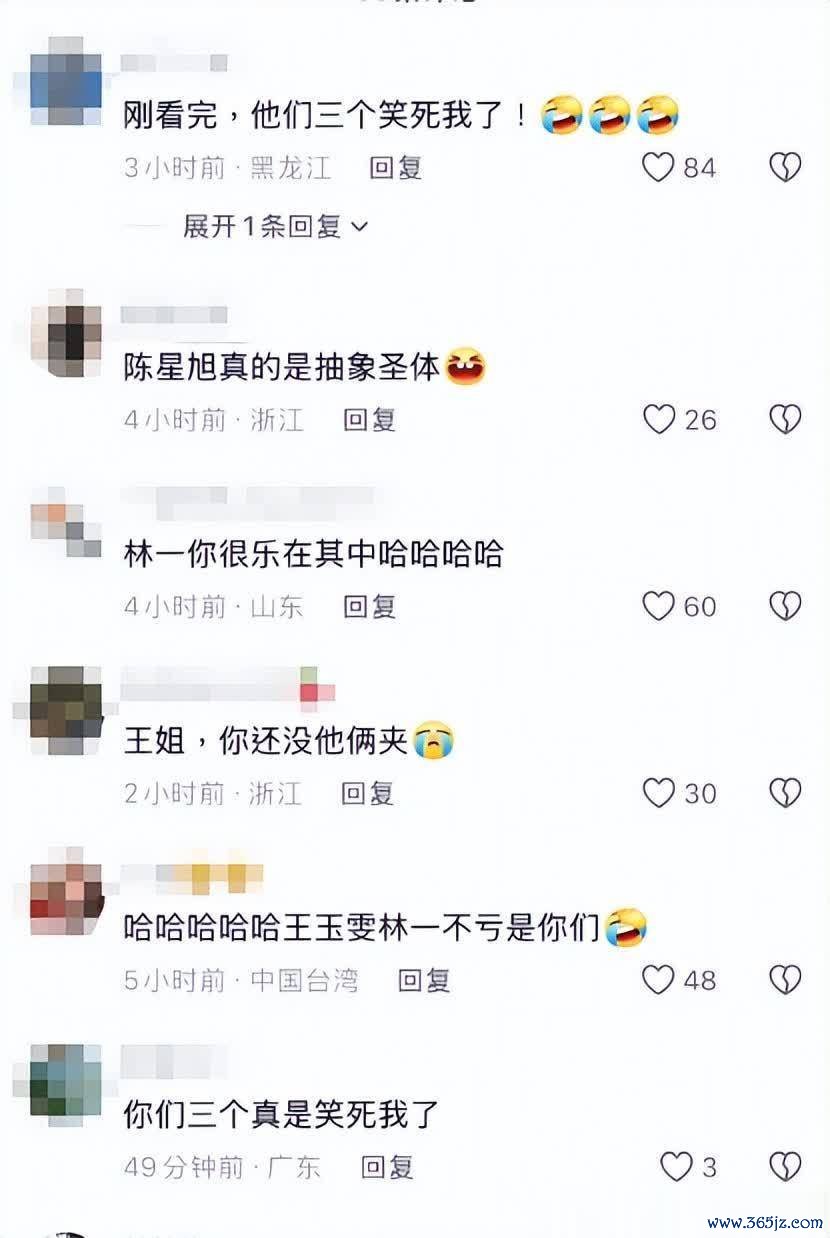Click 回复 on the 中国台湾 comment
This screenshot has height=1238, width=830.
[x=424, y=979]
